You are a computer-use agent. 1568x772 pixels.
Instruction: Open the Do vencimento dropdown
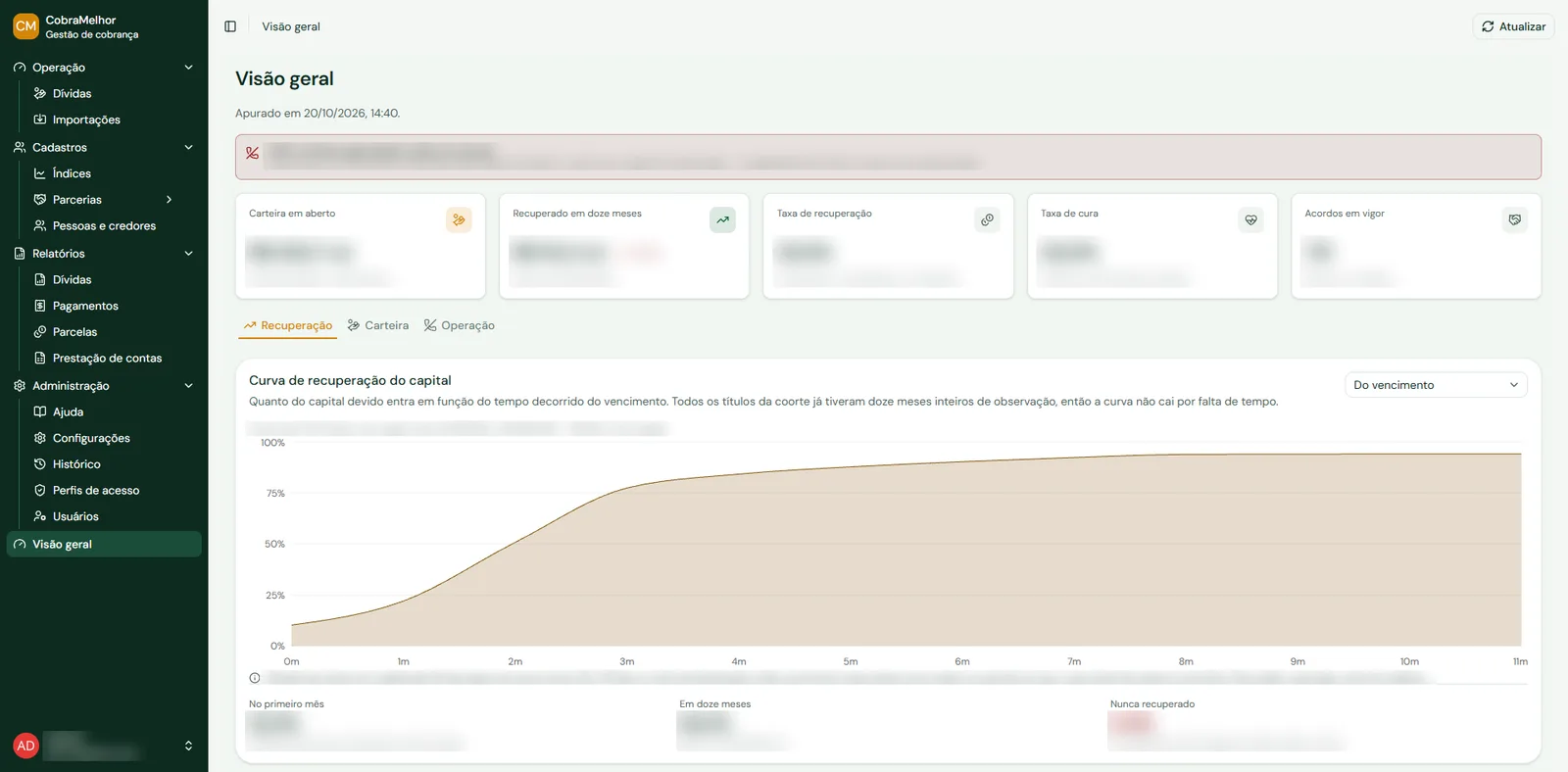tap(1436, 385)
